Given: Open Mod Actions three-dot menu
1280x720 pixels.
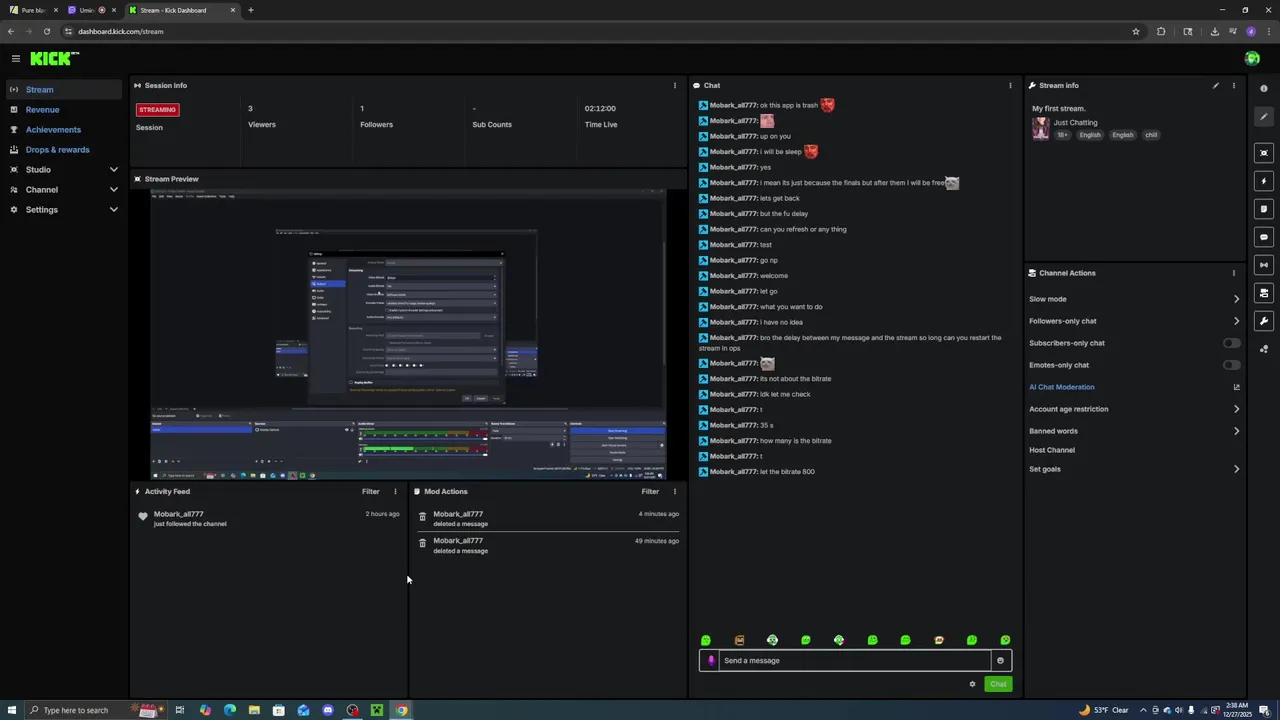Looking at the screenshot, I should point(674,492).
